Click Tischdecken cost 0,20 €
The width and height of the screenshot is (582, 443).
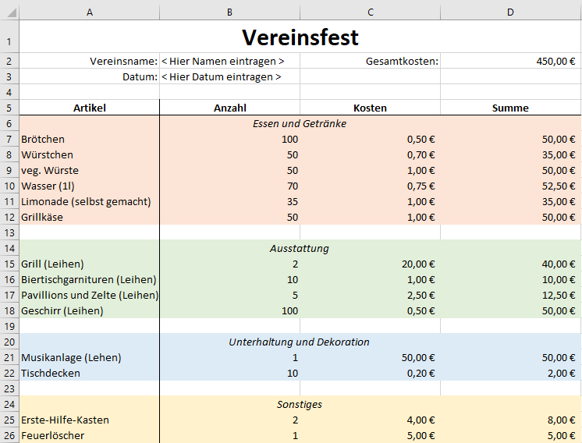[370, 373]
